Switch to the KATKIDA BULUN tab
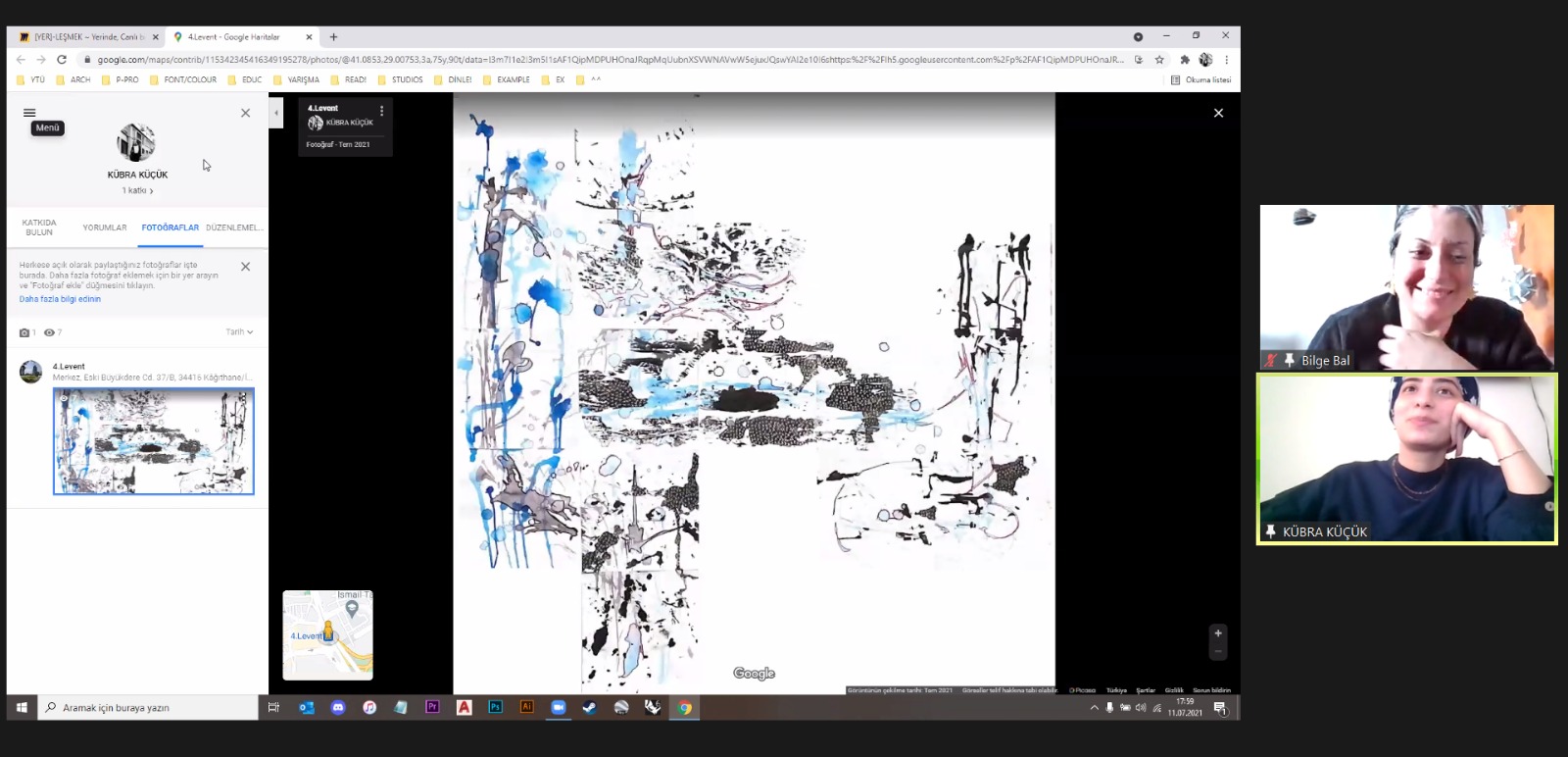Screen dimensions: 1568x757 pyautogui.click(x=39, y=227)
